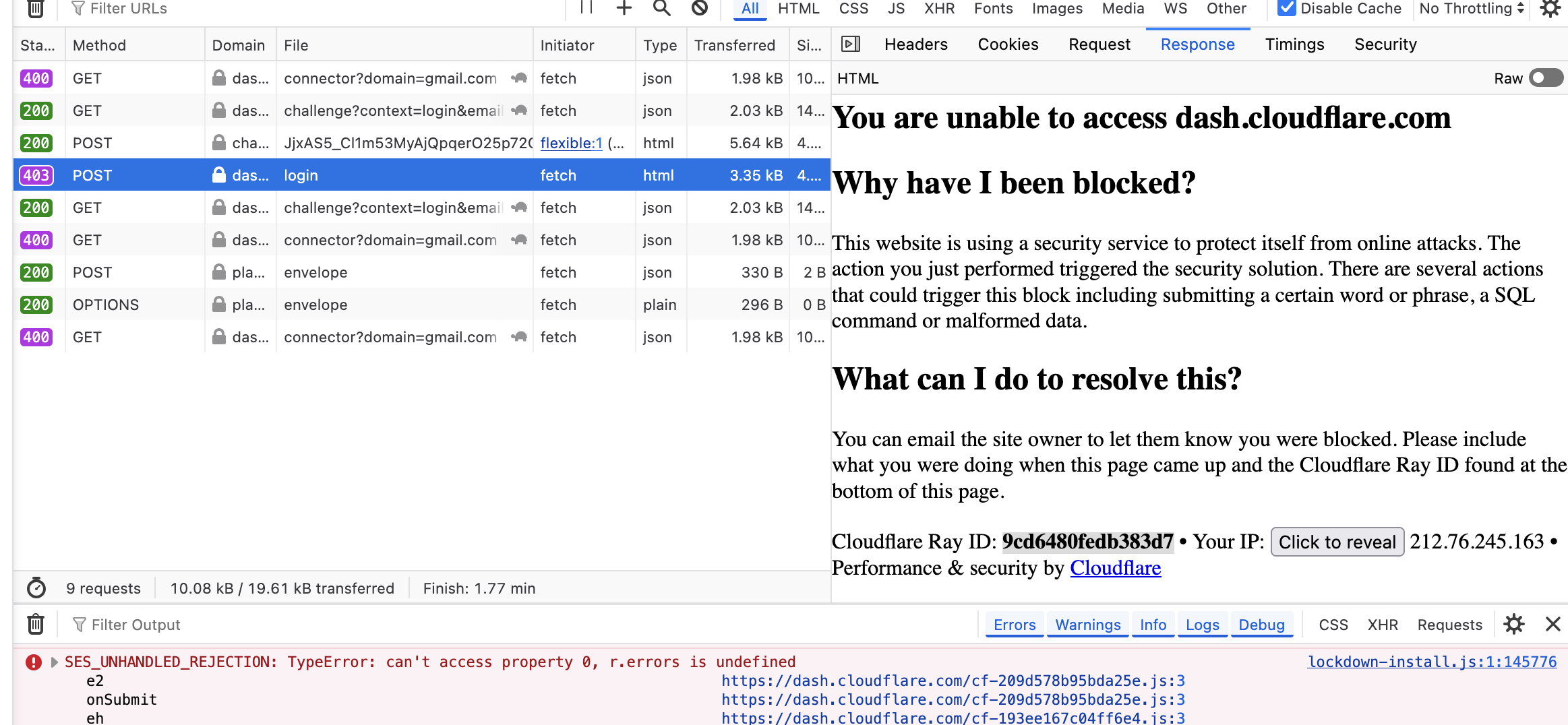Toggle the request details pane icon

click(x=851, y=44)
